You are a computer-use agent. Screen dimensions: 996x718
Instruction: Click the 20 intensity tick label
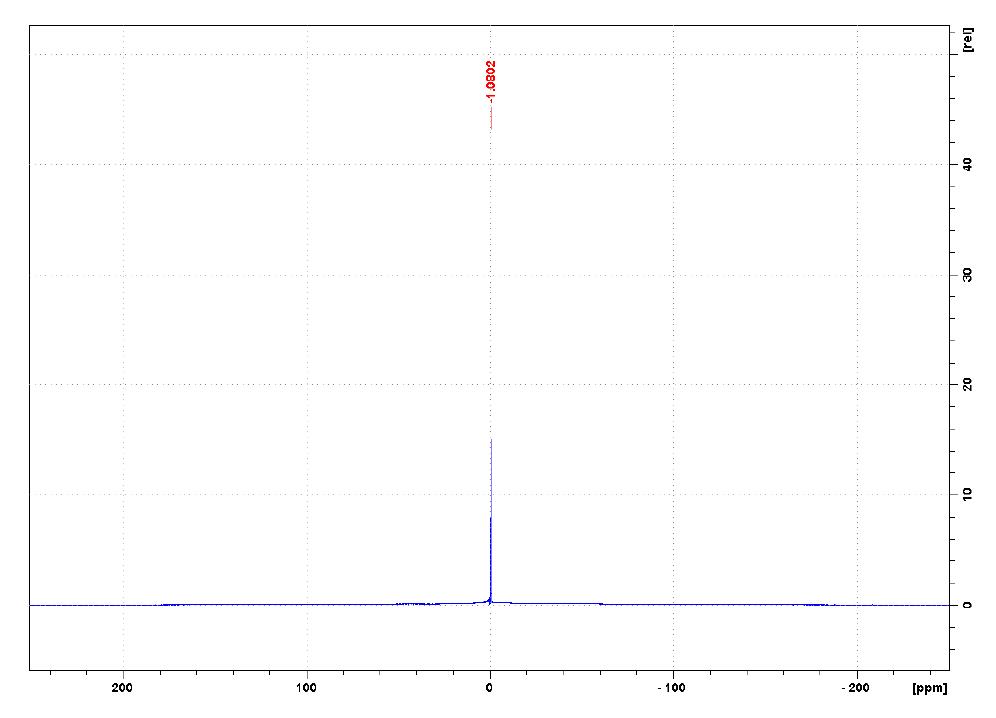(x=966, y=384)
